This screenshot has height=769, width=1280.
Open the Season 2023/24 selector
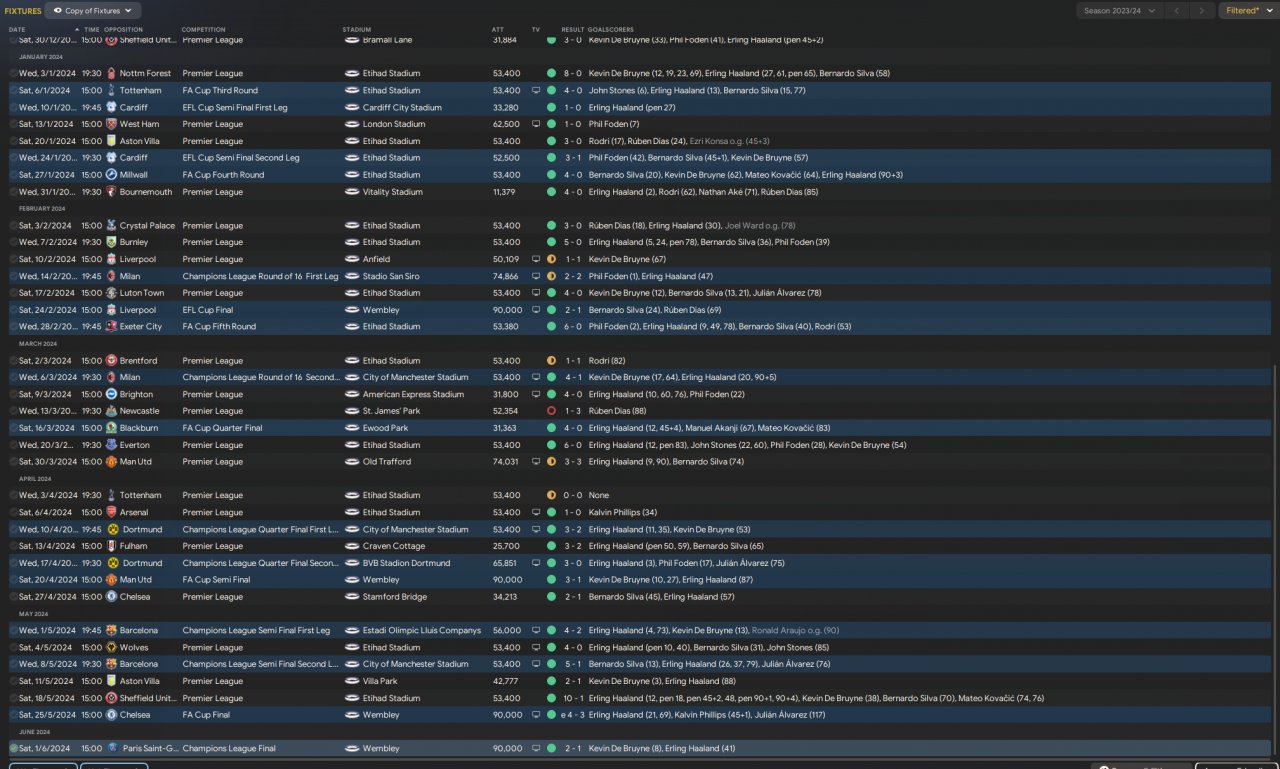(1121, 11)
